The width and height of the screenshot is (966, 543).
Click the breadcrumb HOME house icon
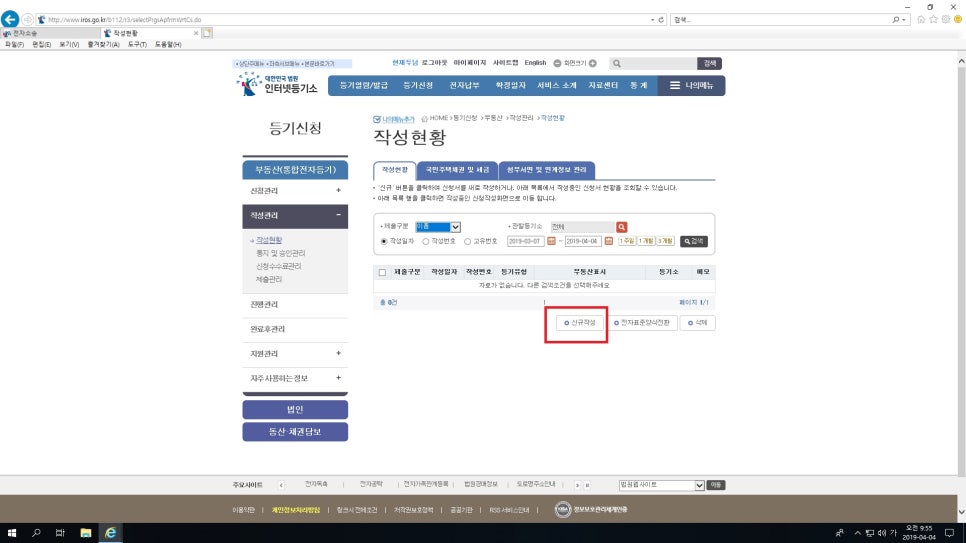[424, 118]
